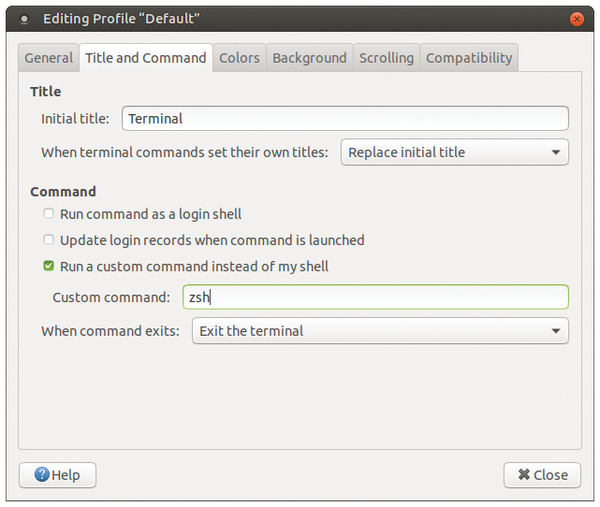This screenshot has height=507, width=600.
Task: Switch to the General tab
Action: (x=49, y=58)
